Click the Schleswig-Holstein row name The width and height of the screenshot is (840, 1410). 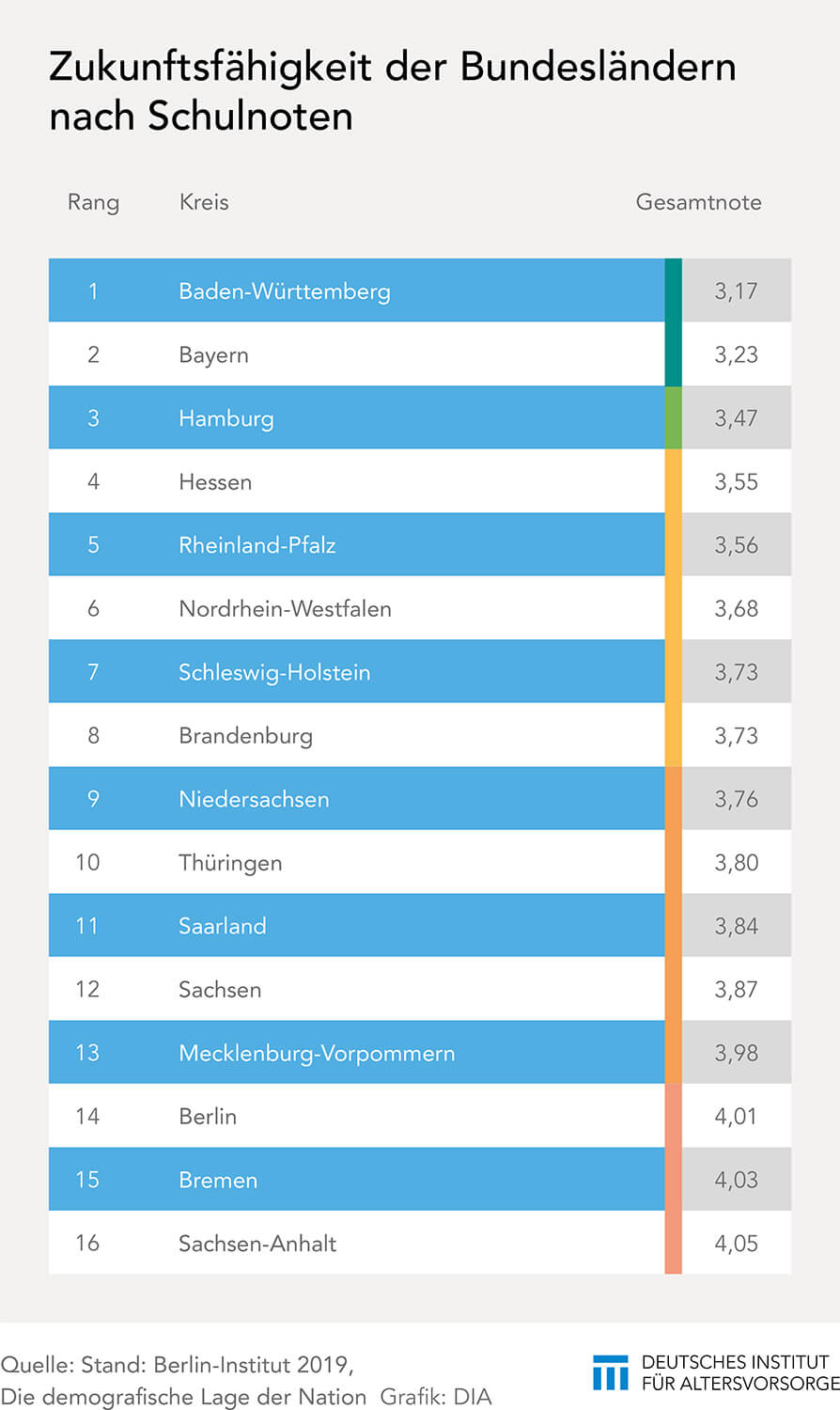coord(274,673)
